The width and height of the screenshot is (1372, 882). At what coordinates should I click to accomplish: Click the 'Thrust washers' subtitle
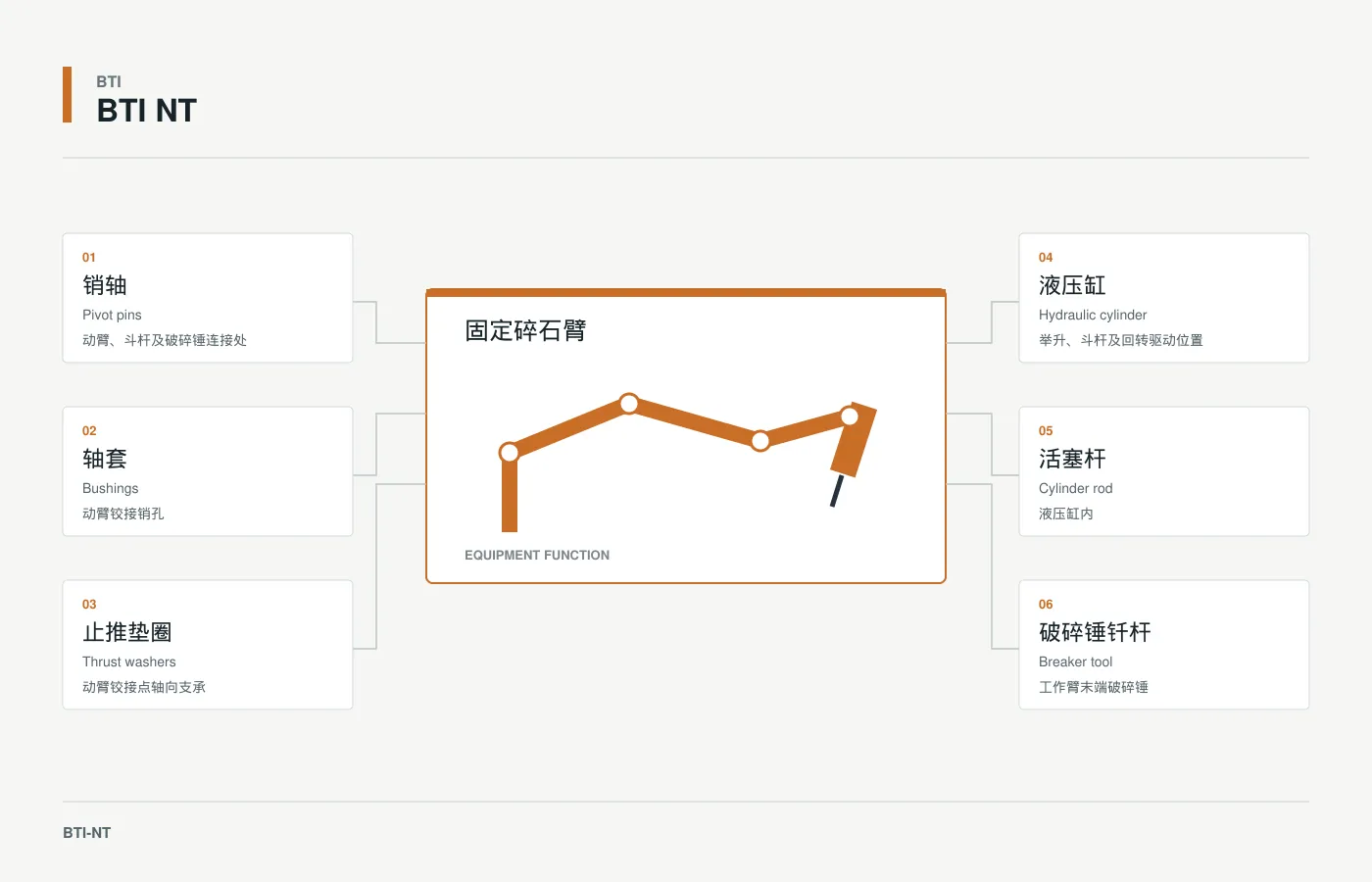point(129,661)
